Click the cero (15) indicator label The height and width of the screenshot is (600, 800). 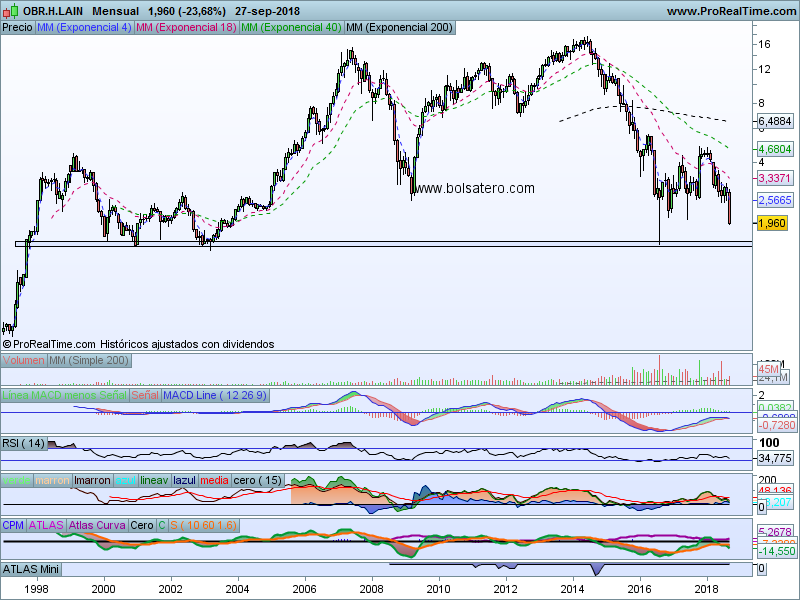point(259,480)
